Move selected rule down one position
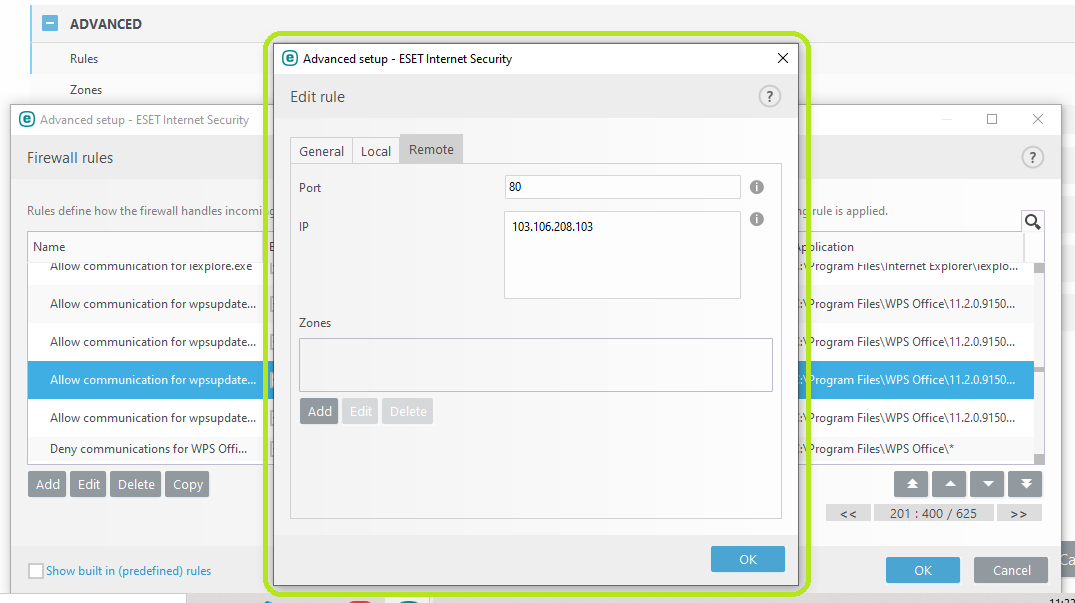Viewport: 1075px width, 603px height. tap(987, 484)
